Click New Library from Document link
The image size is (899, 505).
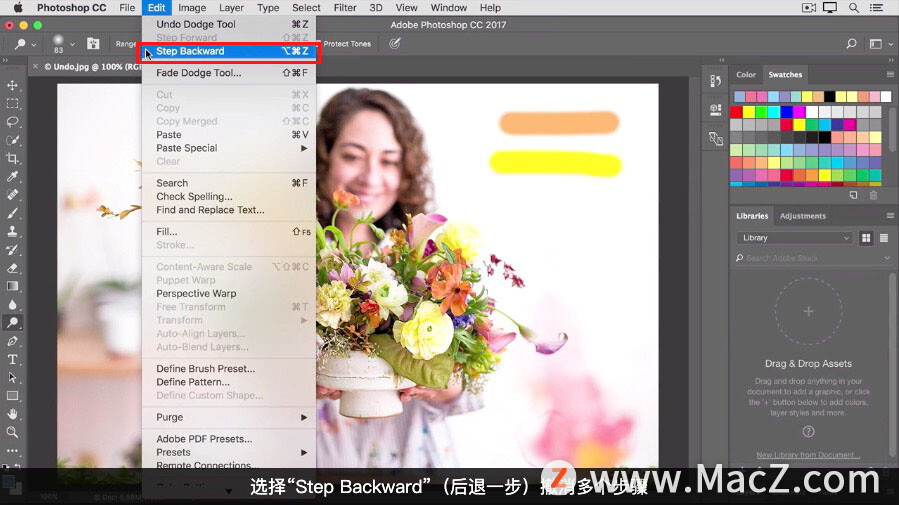(808, 455)
